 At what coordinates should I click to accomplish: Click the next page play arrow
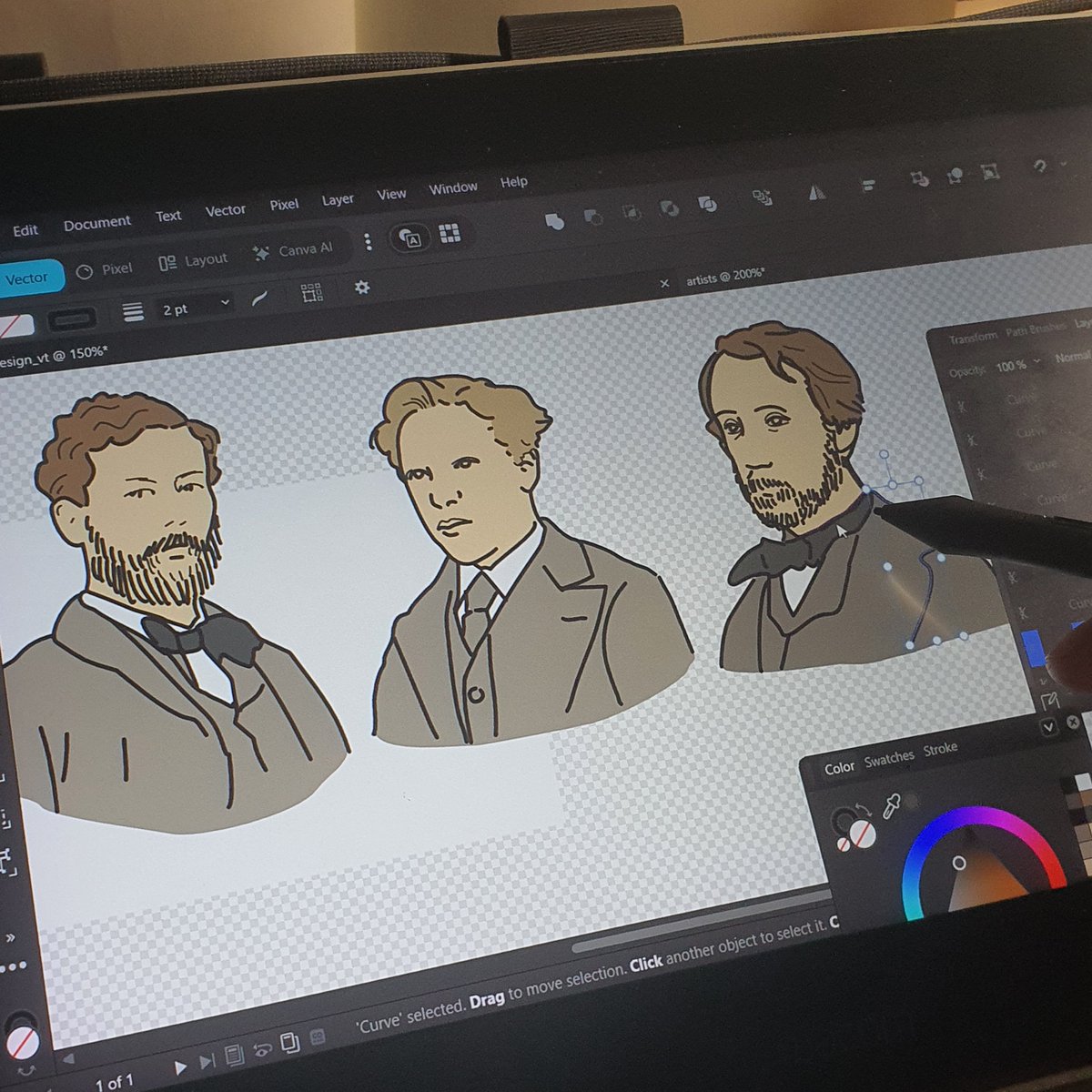(180, 1067)
